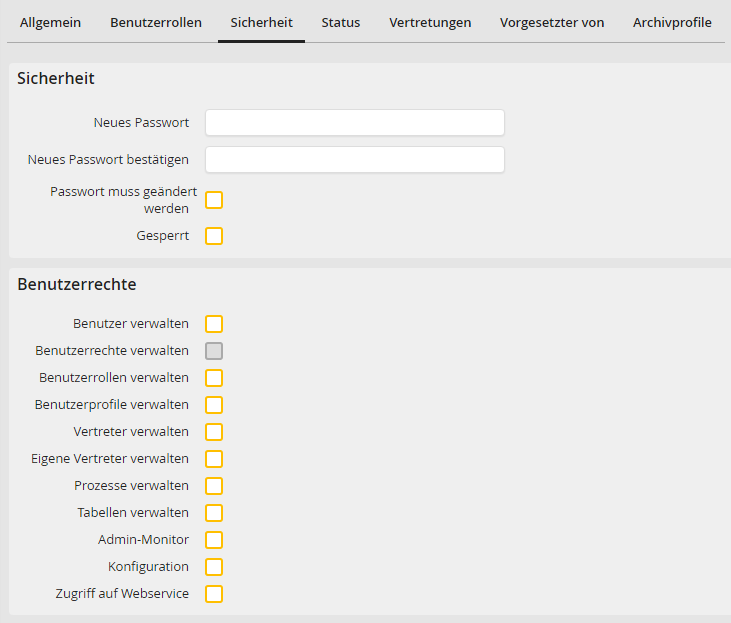Image resolution: width=731 pixels, height=623 pixels.
Task: Focus the Neues Passwort bestätigen field
Action: [x=354, y=160]
